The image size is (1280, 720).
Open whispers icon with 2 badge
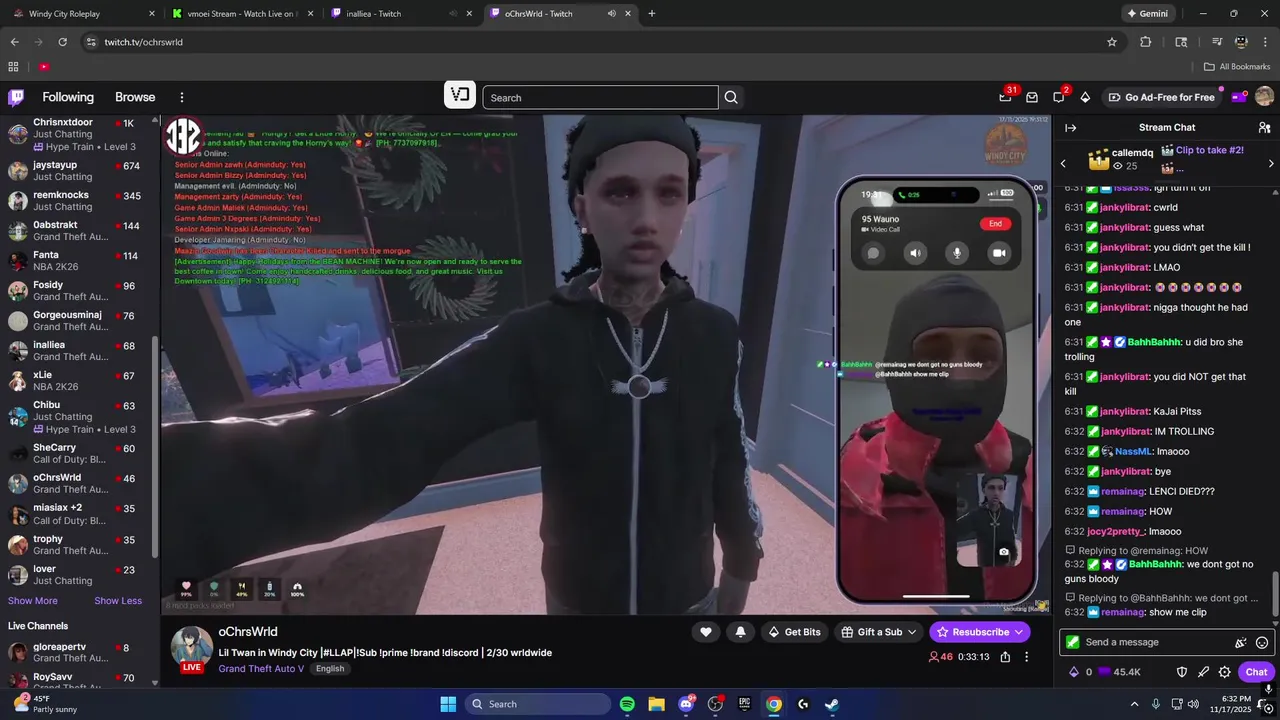tap(1058, 97)
